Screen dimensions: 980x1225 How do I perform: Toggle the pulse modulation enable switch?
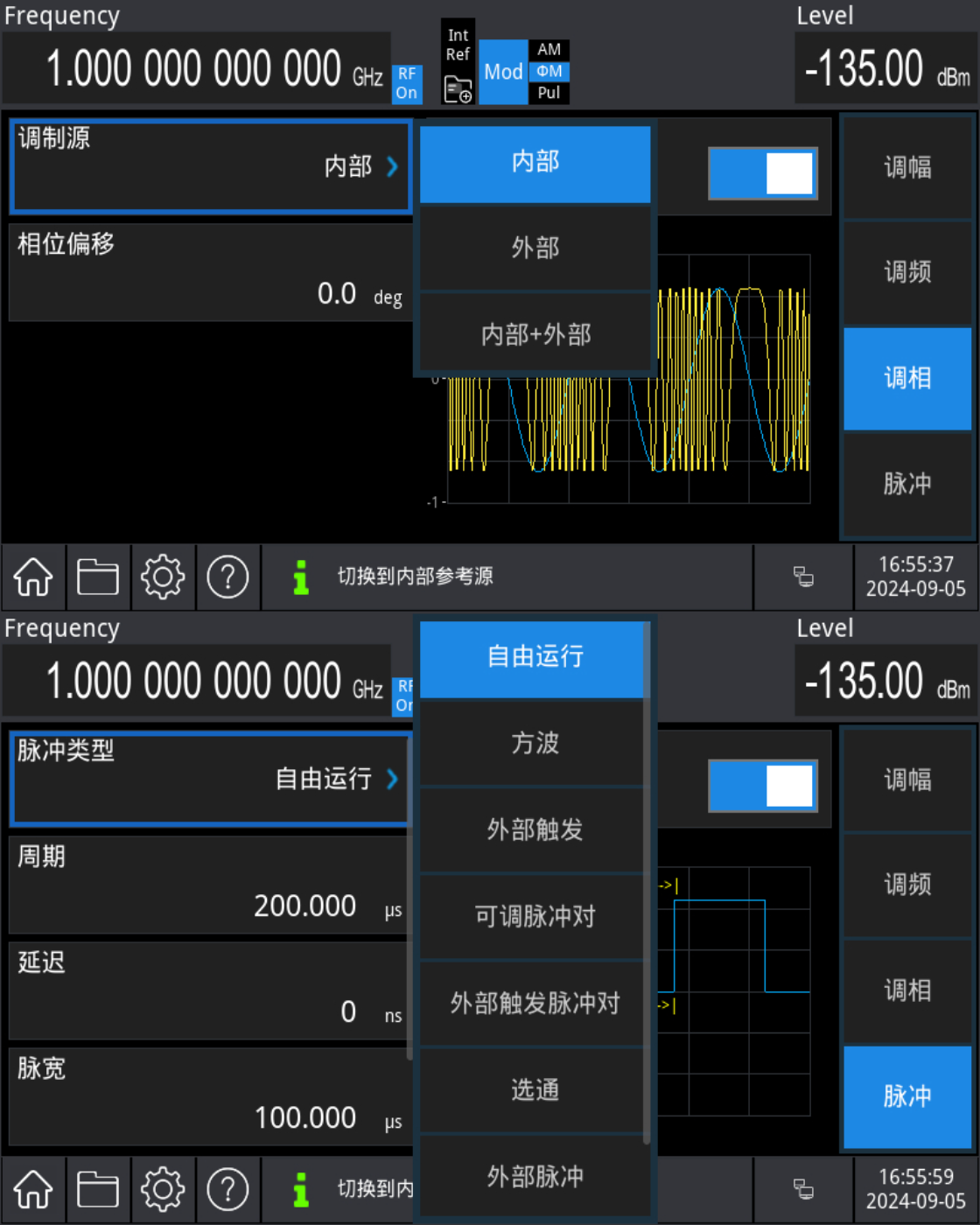pyautogui.click(x=762, y=786)
